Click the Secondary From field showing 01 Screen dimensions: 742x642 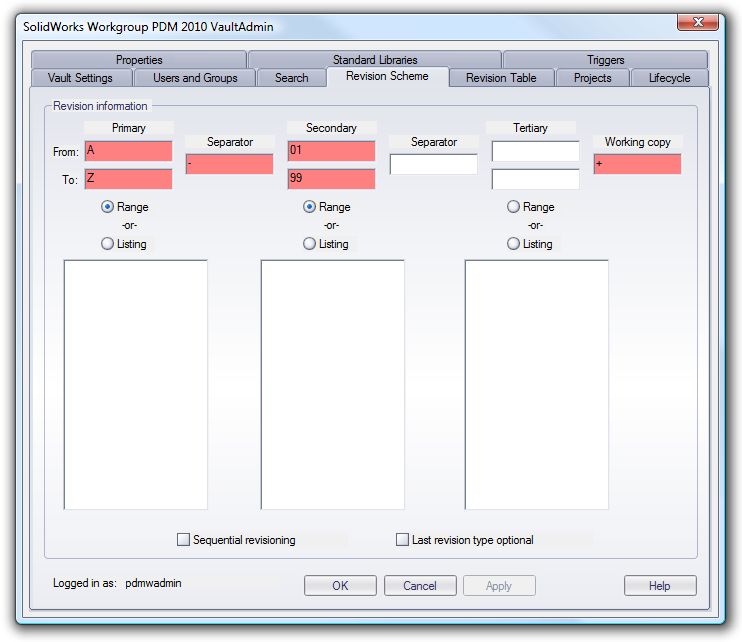[331, 151]
